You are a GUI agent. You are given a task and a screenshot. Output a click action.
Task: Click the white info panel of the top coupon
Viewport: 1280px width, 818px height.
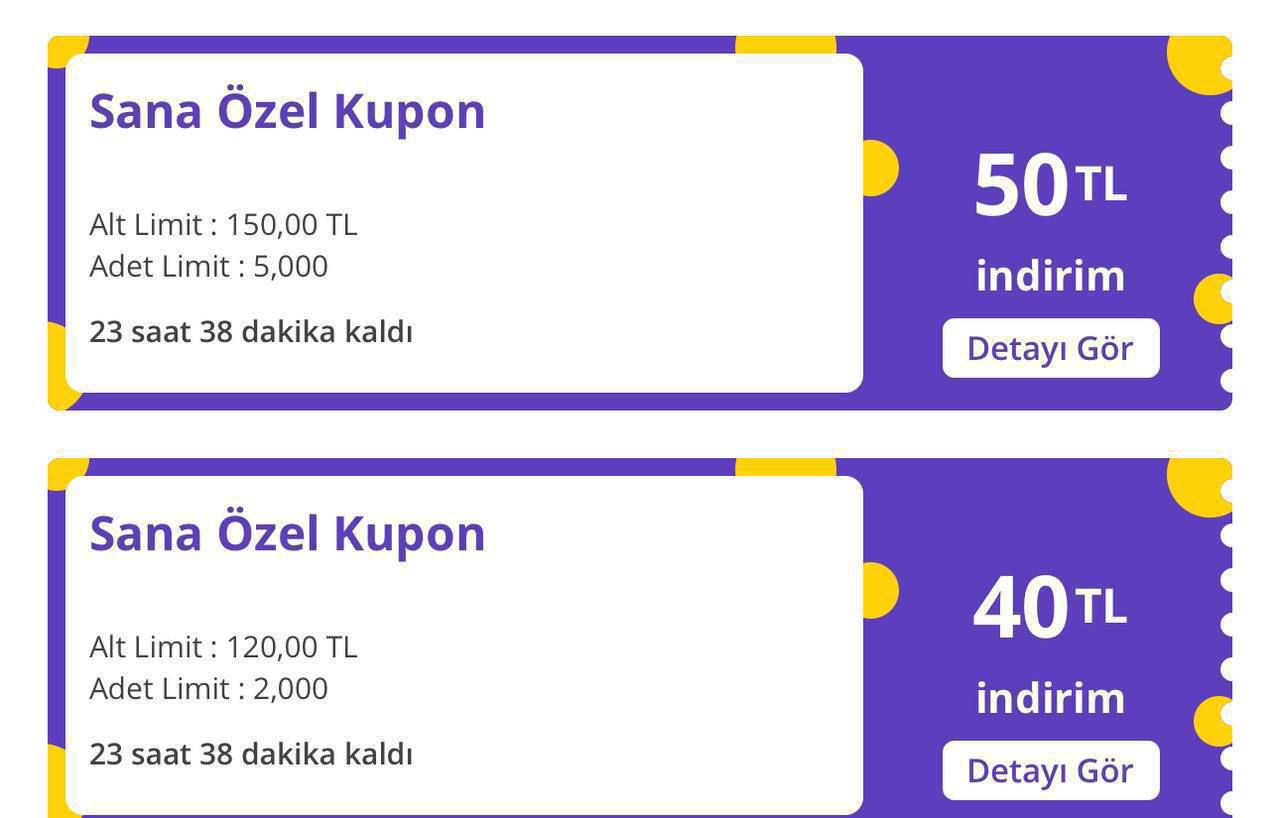pyautogui.click(x=465, y=223)
